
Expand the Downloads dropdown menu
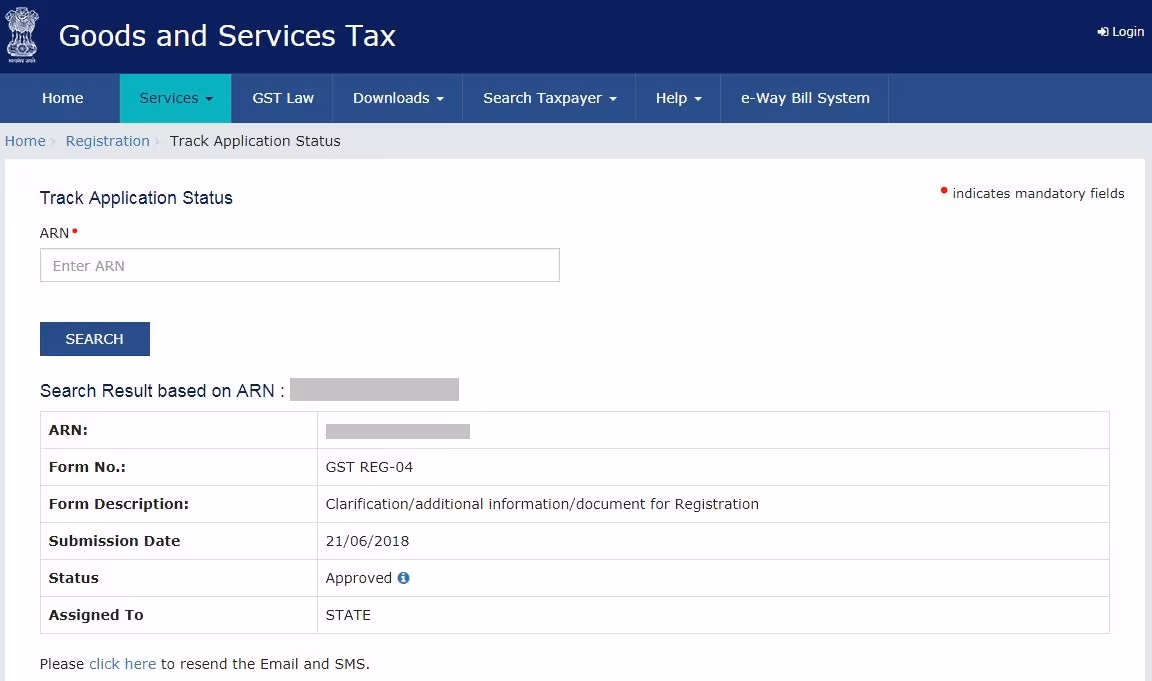(x=398, y=98)
